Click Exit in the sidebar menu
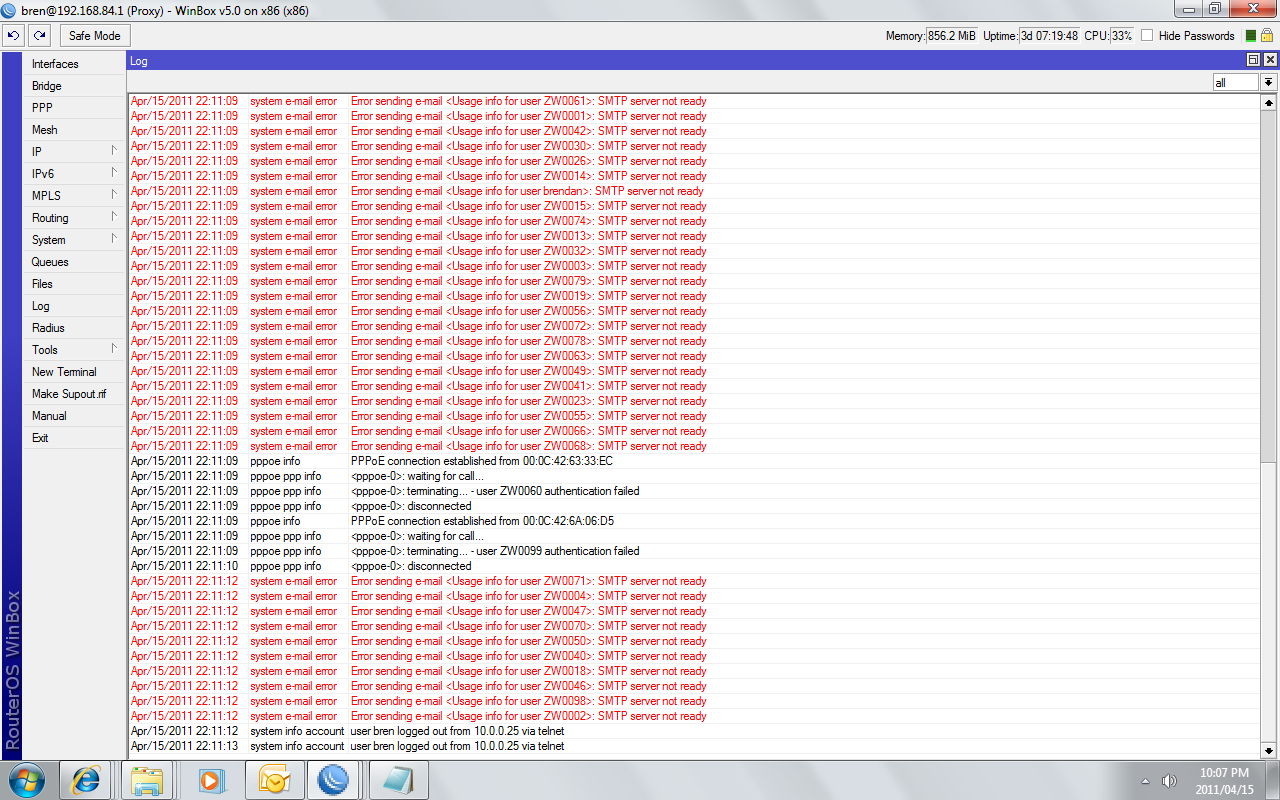This screenshot has height=800, width=1280. pos(75,438)
